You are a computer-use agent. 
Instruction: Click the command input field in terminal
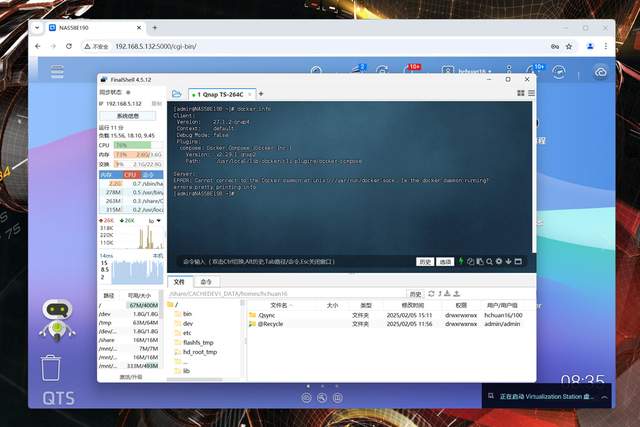pyautogui.click(x=294, y=262)
